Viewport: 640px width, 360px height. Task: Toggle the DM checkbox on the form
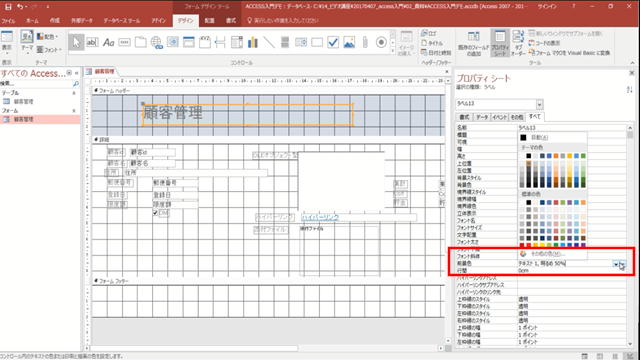(x=155, y=213)
